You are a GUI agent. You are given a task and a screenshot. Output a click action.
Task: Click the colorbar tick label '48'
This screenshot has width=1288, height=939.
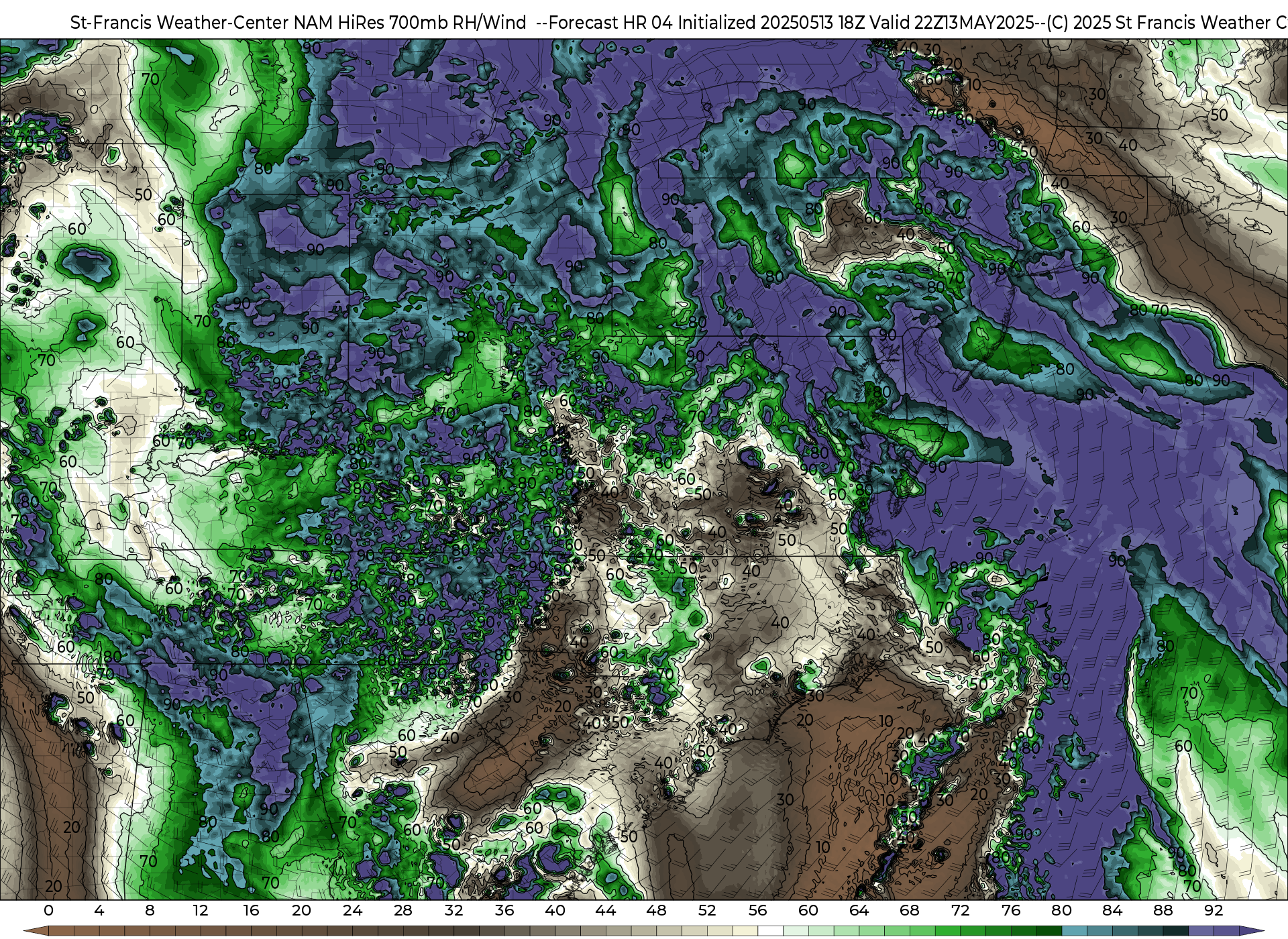coord(657,910)
